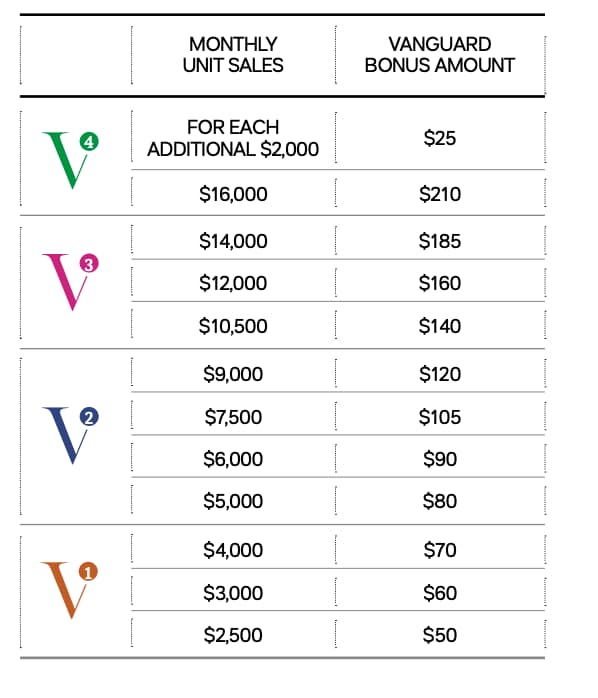The width and height of the screenshot is (598, 698).
Task: Select the Monthly Unit Sales column header
Action: pos(233,55)
